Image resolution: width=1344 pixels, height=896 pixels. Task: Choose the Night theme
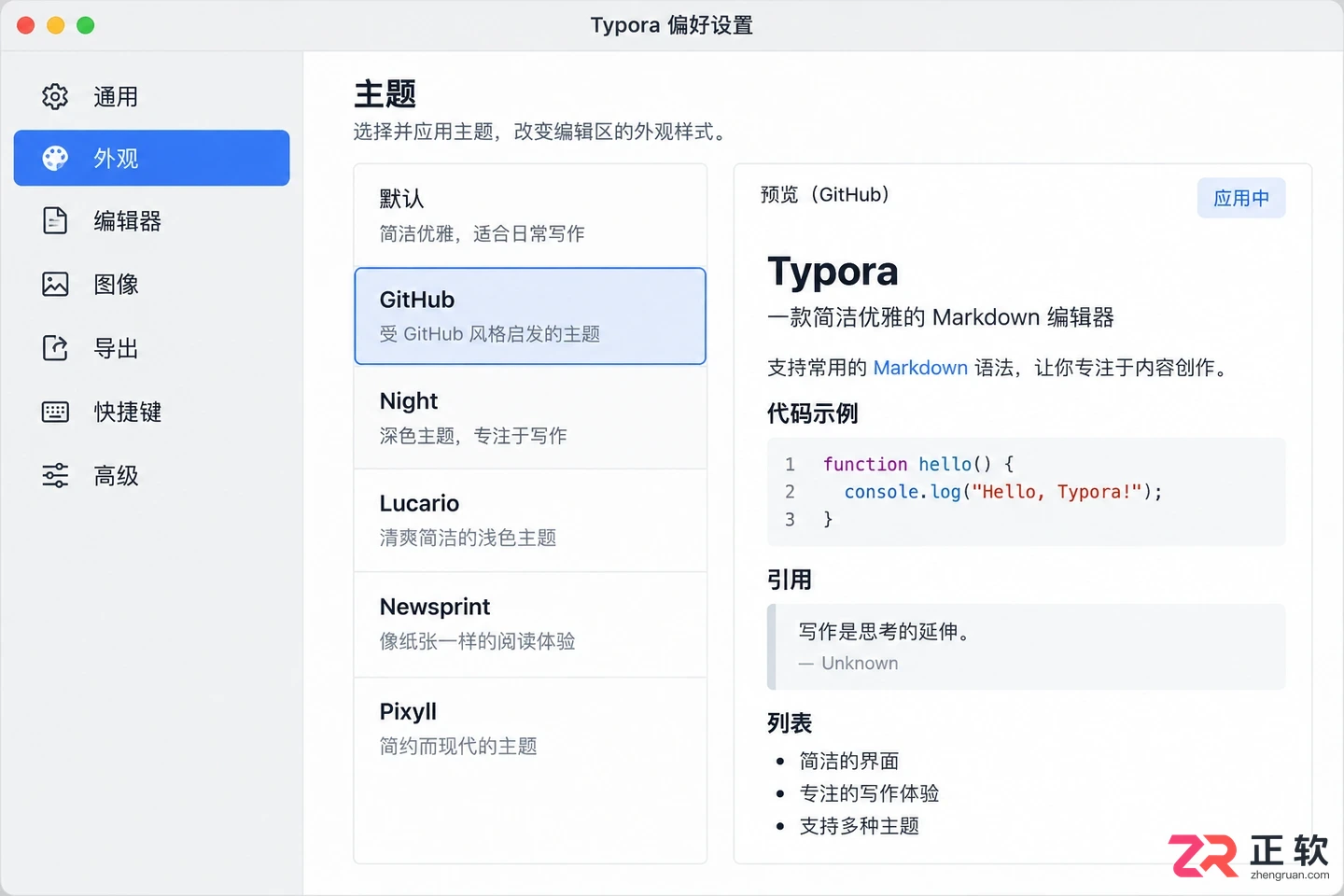click(530, 417)
